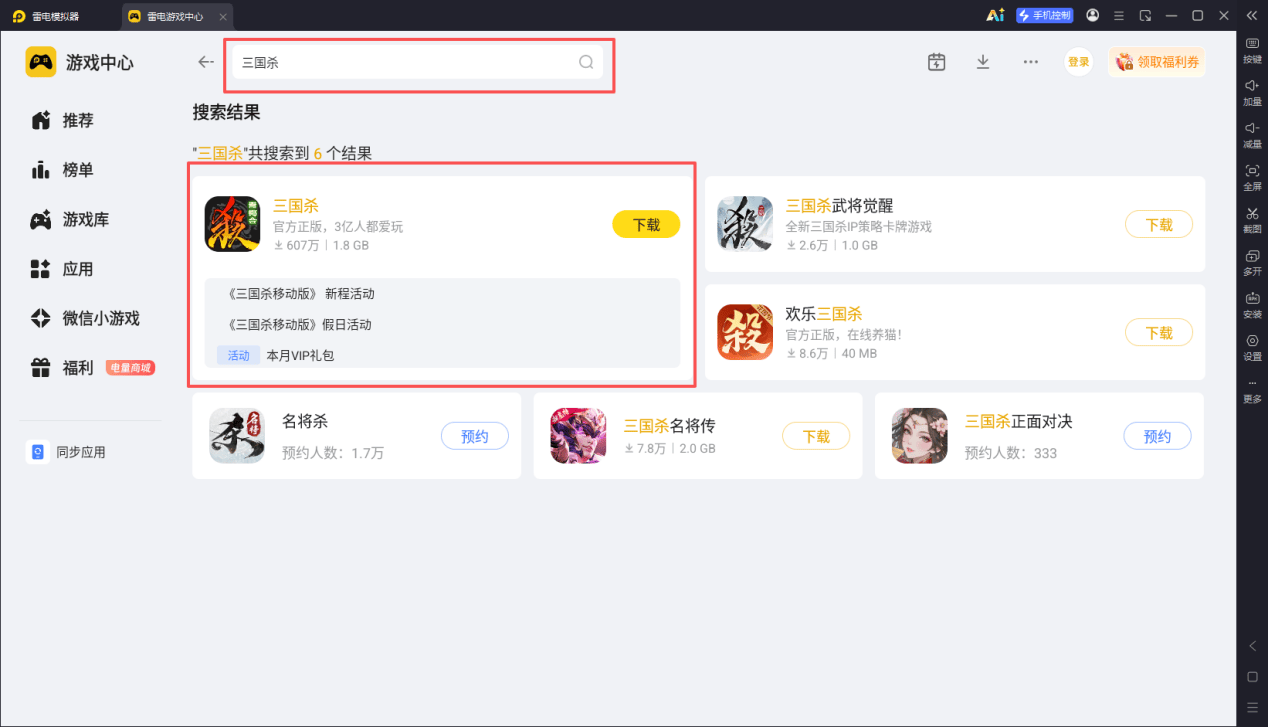Reserve 名将杀 with 预约 button
The image size is (1268, 727).
tap(475, 436)
